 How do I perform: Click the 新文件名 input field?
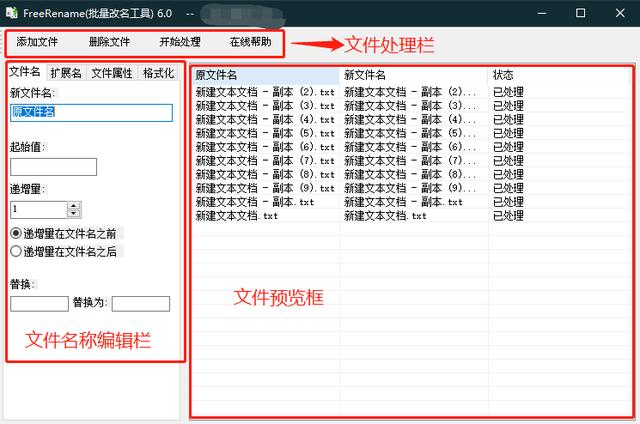click(x=91, y=113)
